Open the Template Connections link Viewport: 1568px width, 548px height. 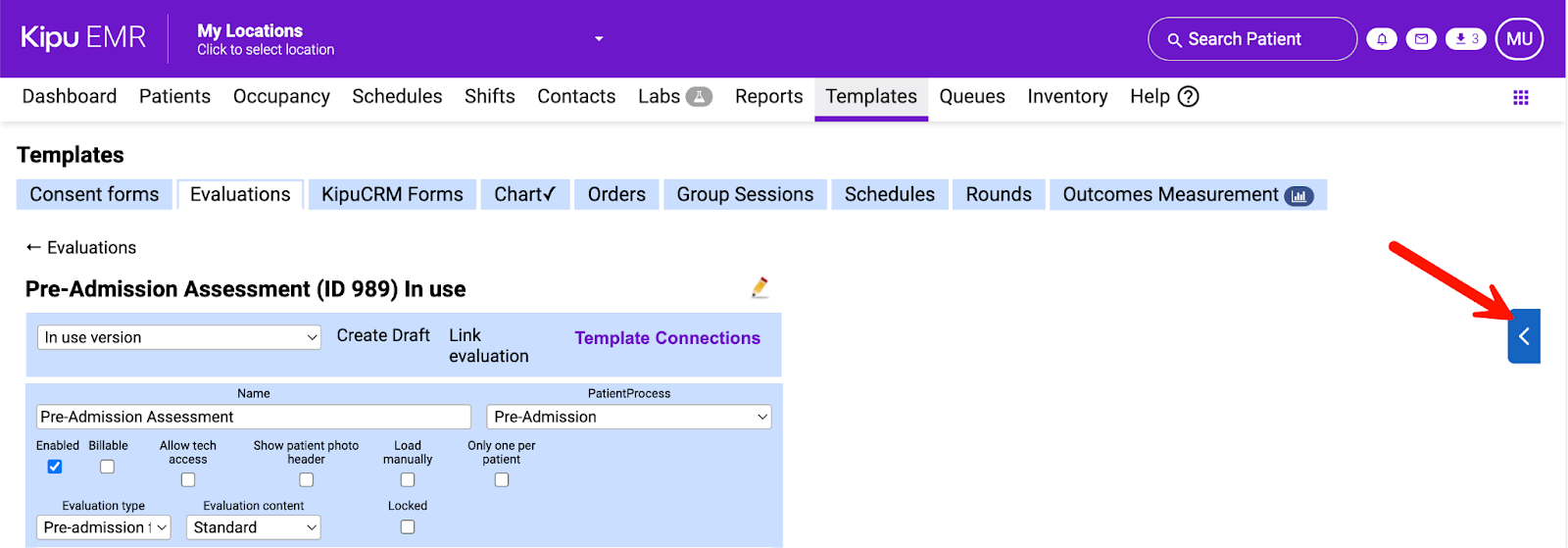[x=667, y=338]
